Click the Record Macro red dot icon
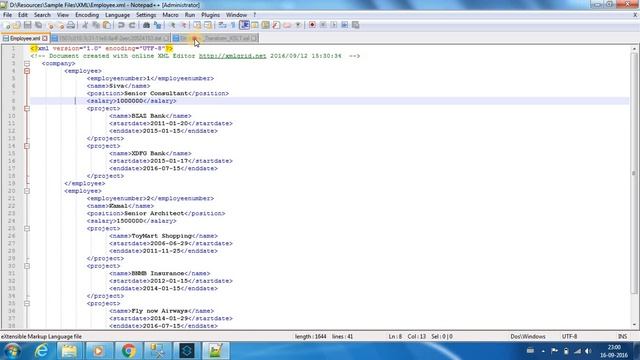This screenshot has height=360, width=640. (312, 25)
